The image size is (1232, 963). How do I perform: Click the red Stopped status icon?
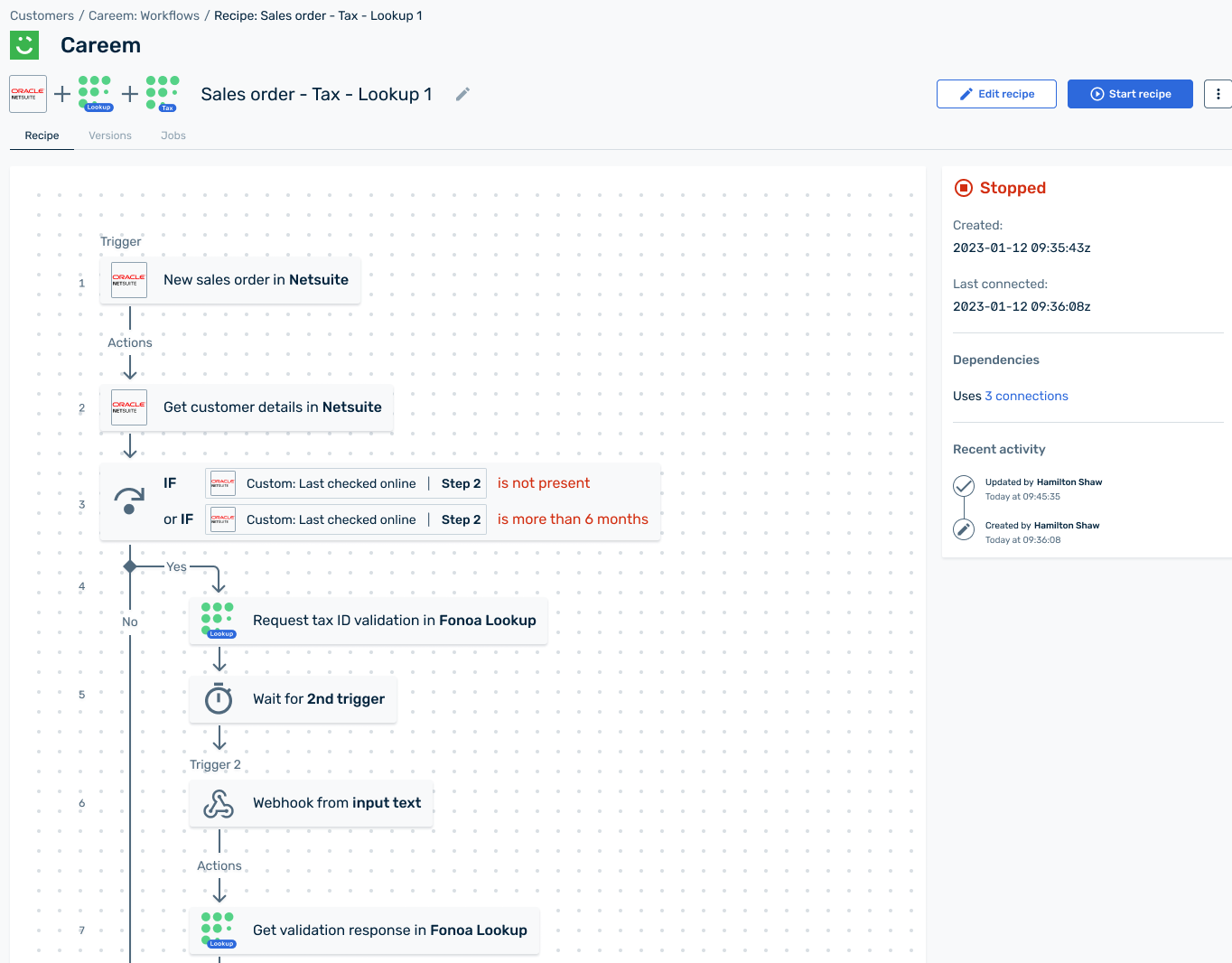click(x=964, y=188)
